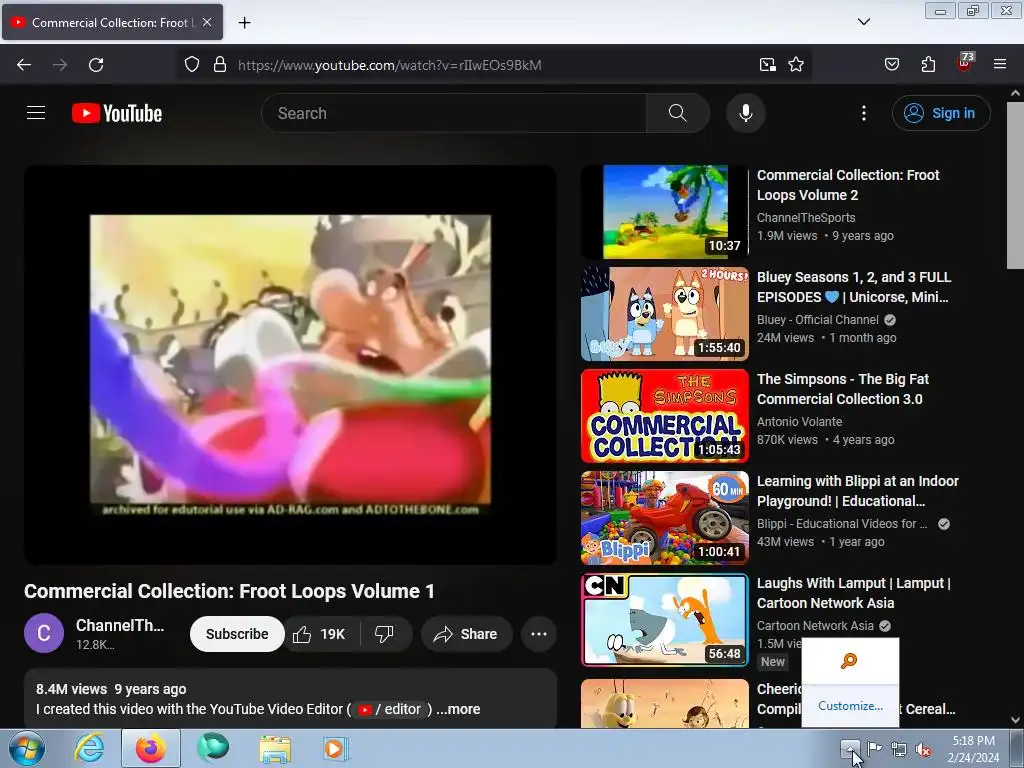Image resolution: width=1024 pixels, height=768 pixels.
Task: Click the video player frame
Action: 290,365
